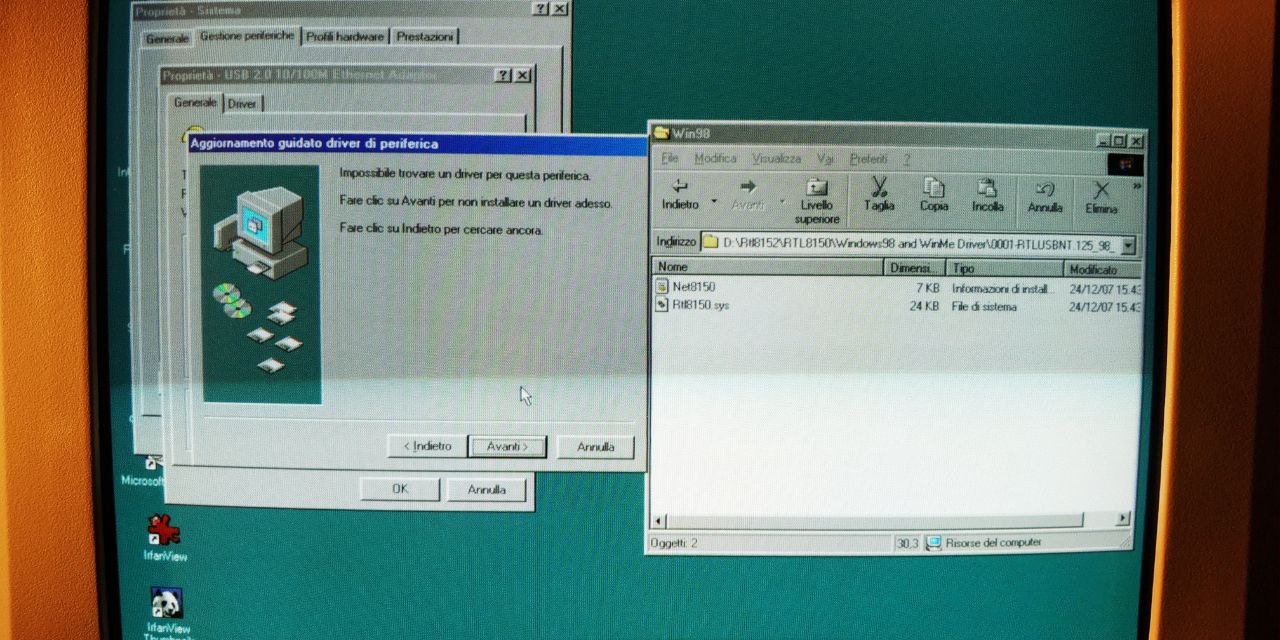
Task: Open the Preferiti menu
Action: pos(868,159)
